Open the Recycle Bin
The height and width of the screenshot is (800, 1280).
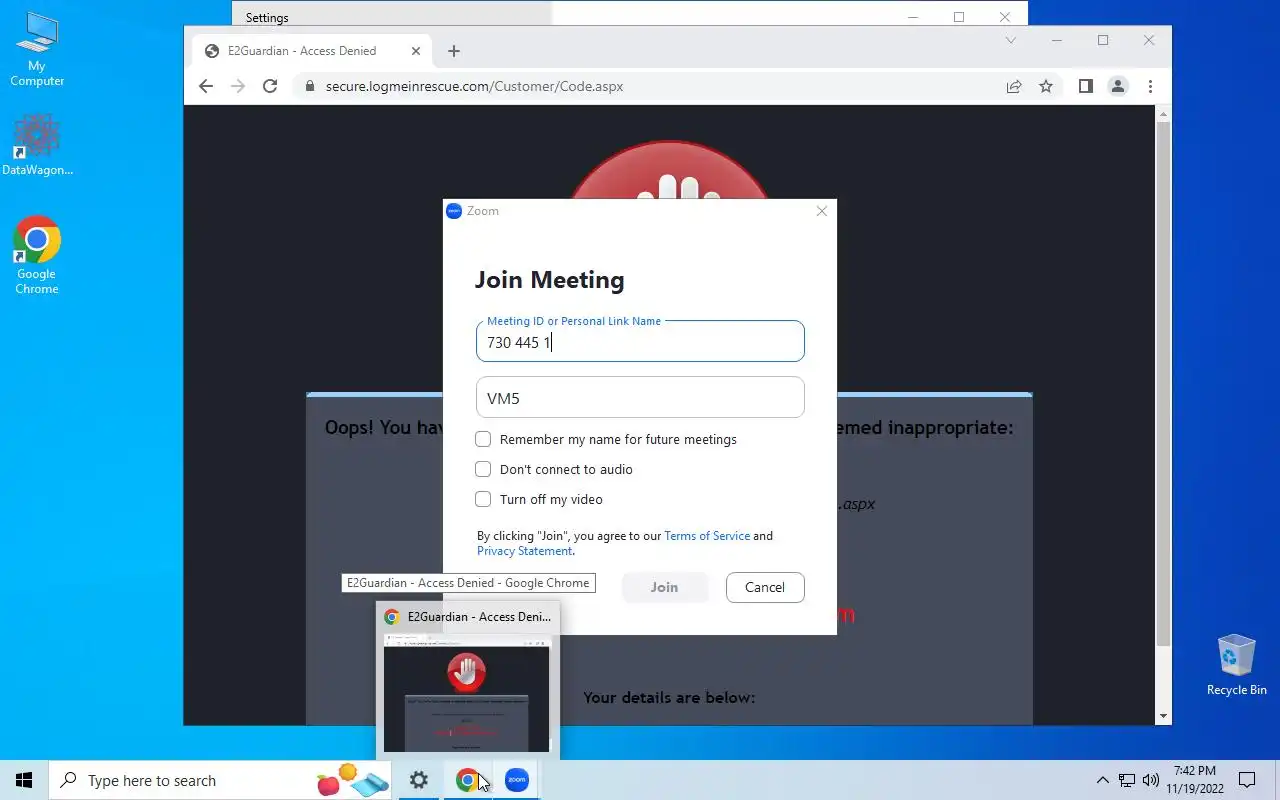click(x=1236, y=665)
